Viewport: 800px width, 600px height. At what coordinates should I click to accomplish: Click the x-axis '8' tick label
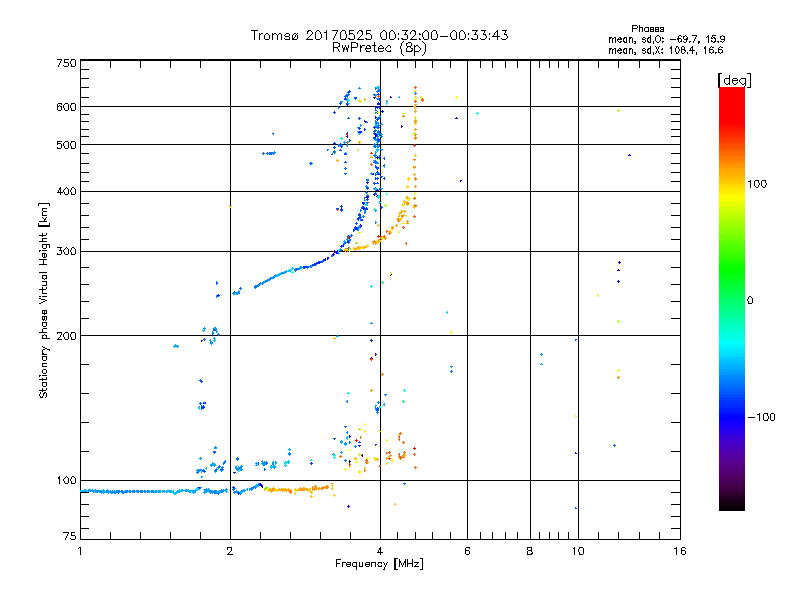pos(530,551)
